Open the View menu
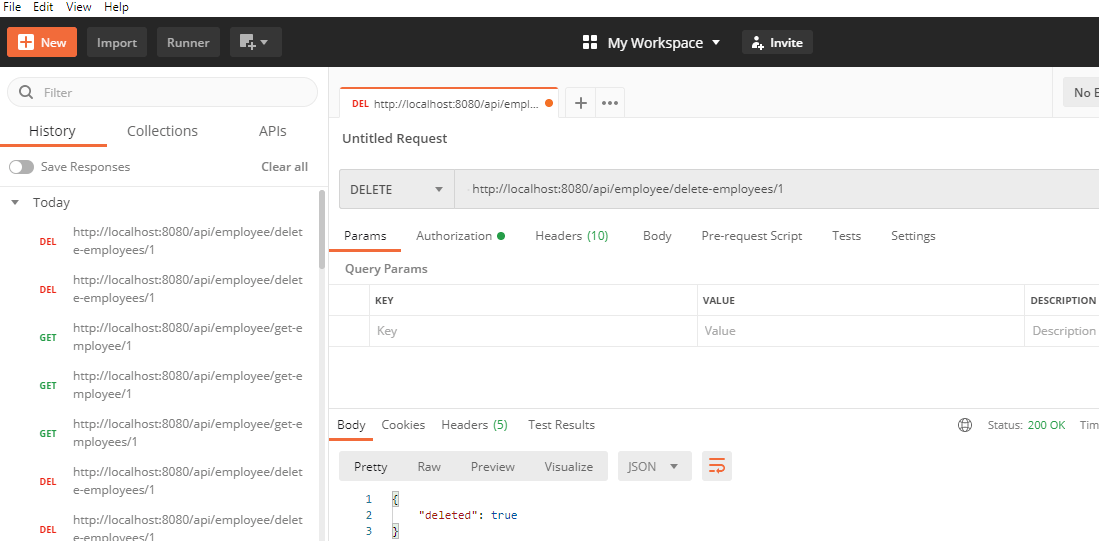Viewport: 1099px width, 541px height. [78, 7]
